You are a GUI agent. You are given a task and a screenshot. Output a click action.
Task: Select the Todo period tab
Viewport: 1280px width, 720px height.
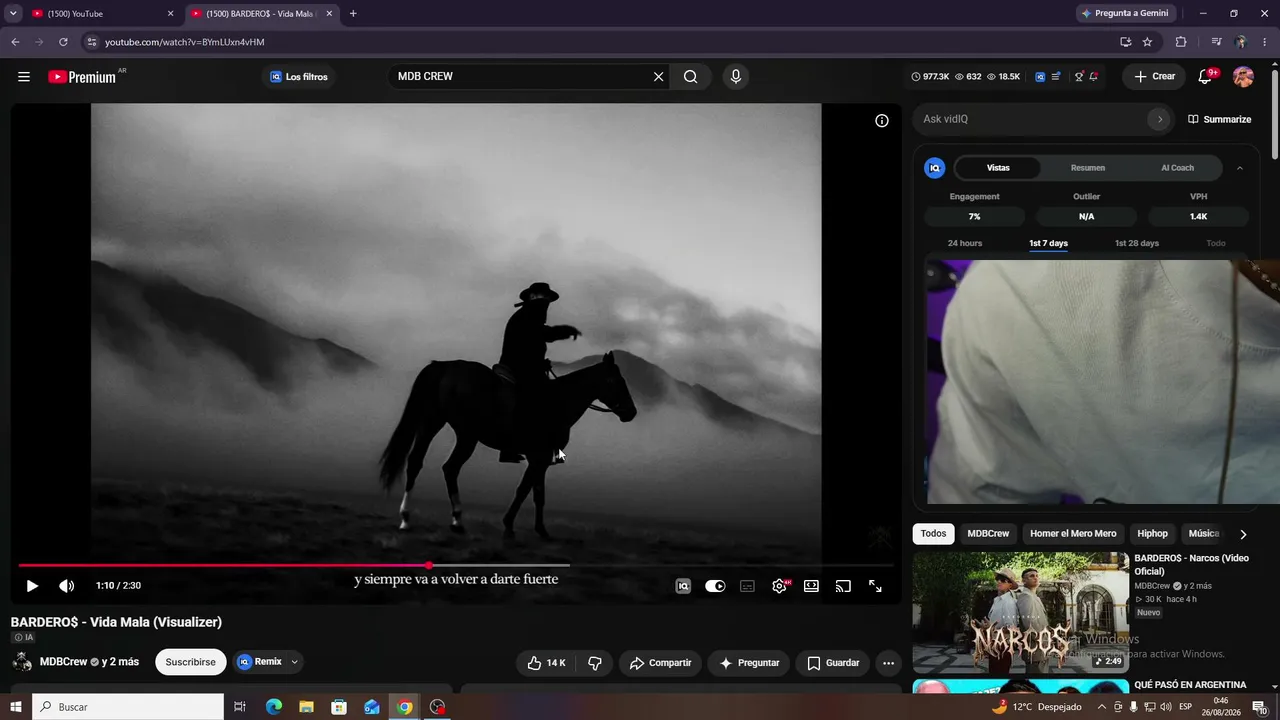1215,244
